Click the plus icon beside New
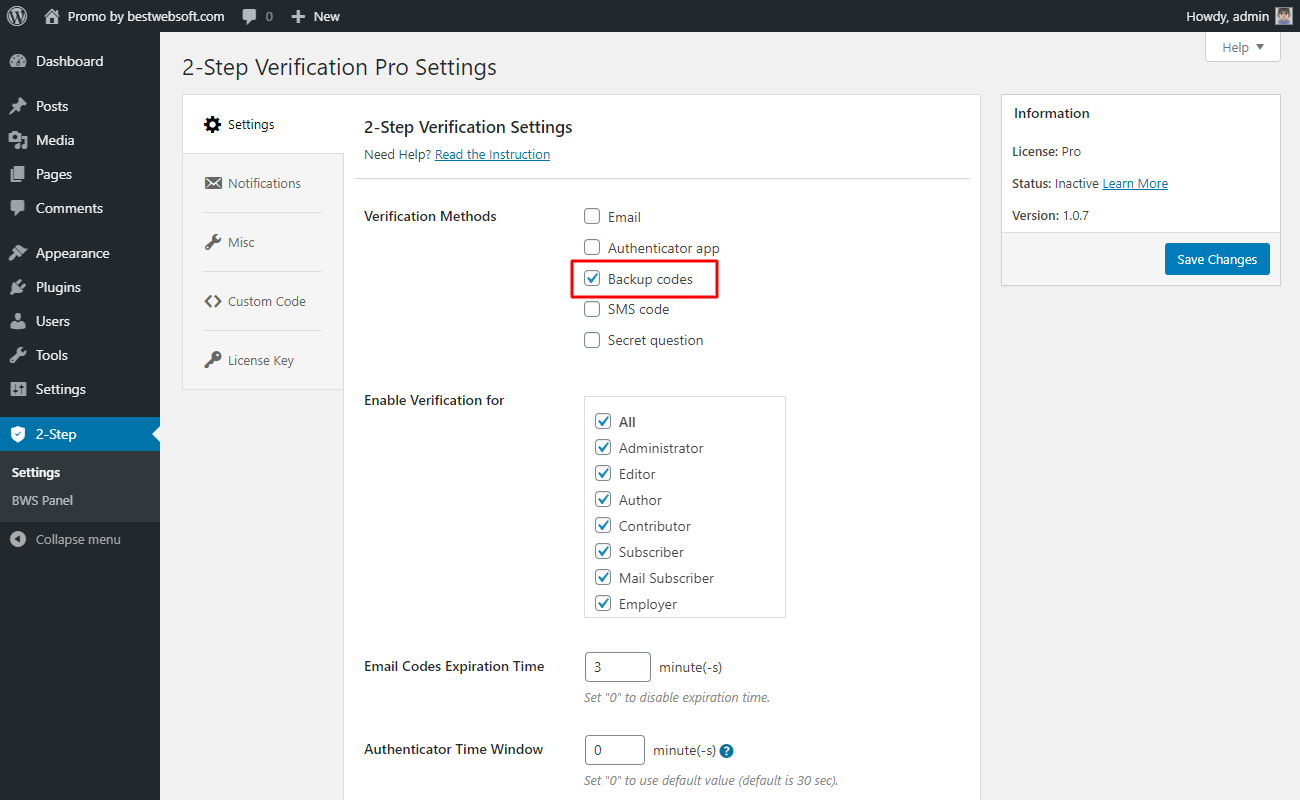This screenshot has height=800, width=1300. tap(298, 16)
